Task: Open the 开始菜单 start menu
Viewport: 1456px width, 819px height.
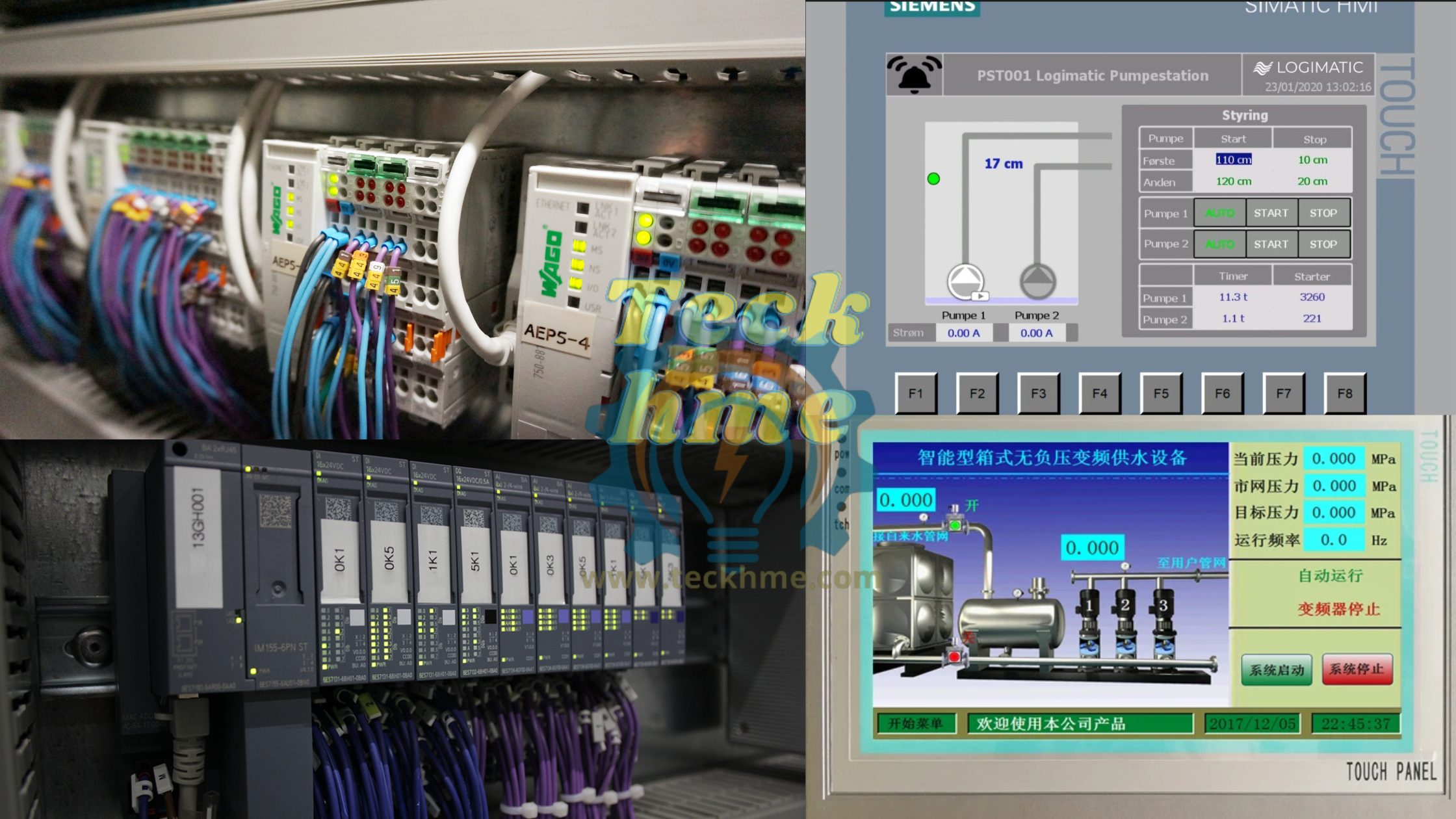Action: (x=915, y=723)
